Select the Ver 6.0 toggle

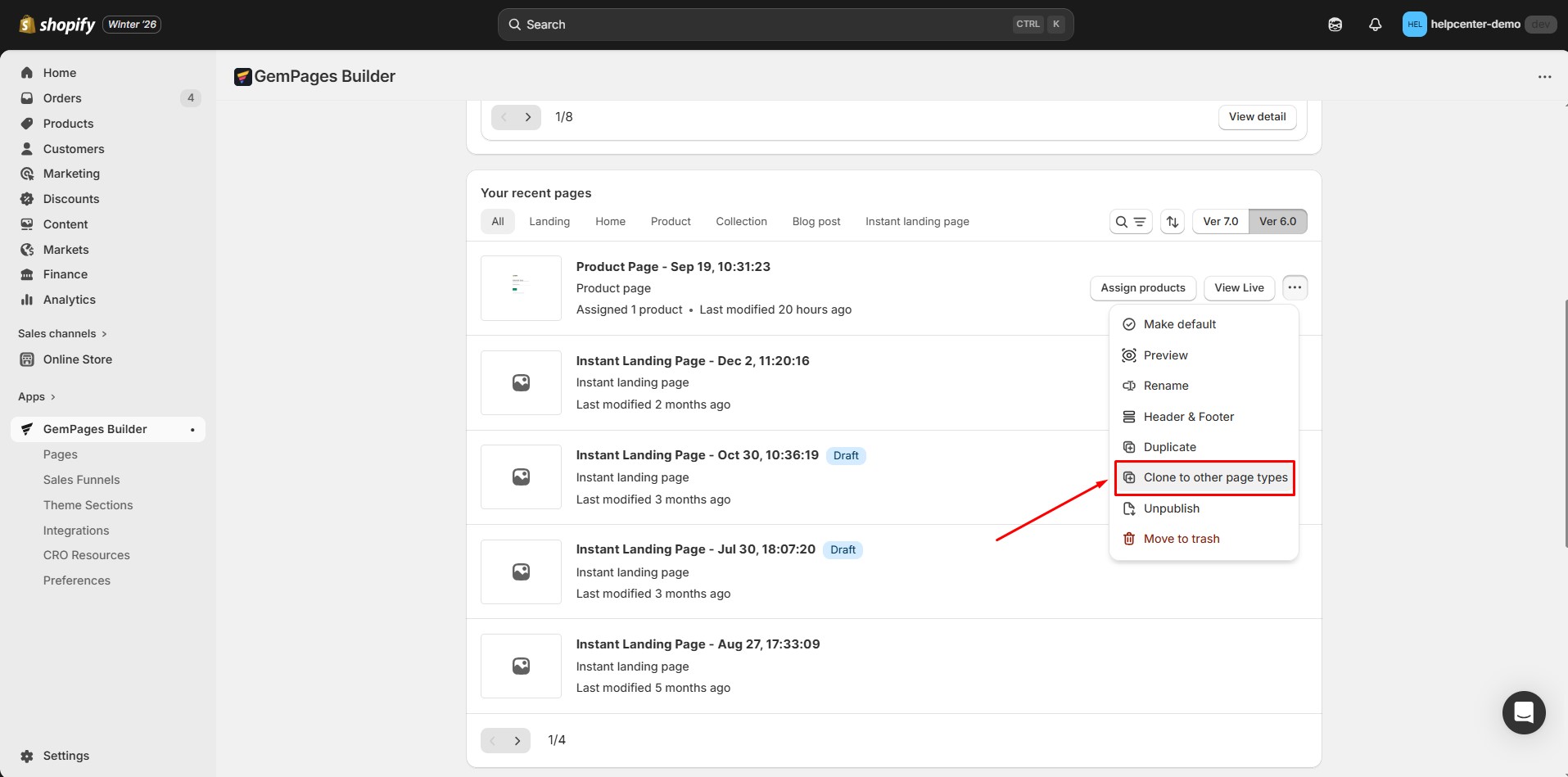[x=1277, y=222]
